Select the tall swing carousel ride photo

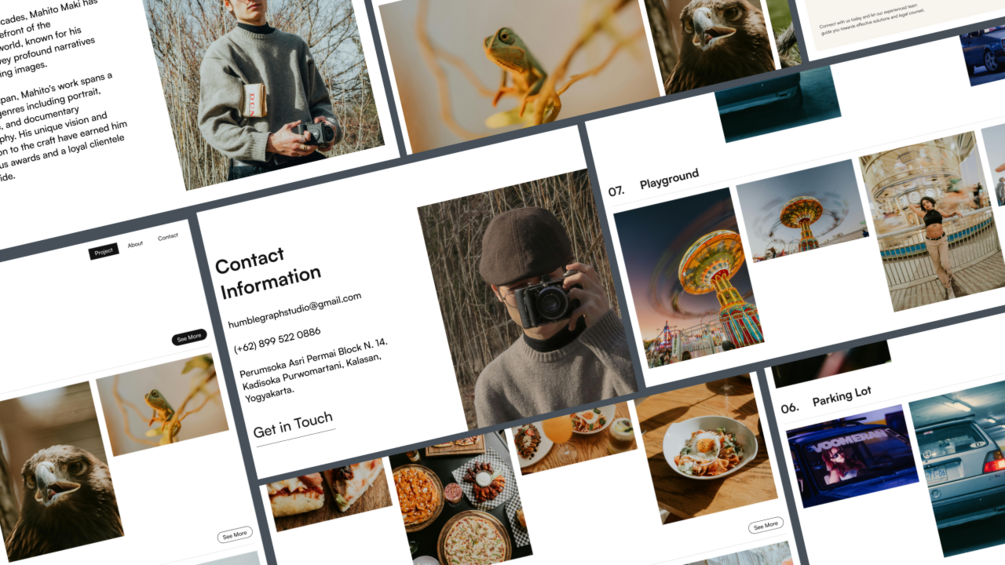tap(689, 279)
